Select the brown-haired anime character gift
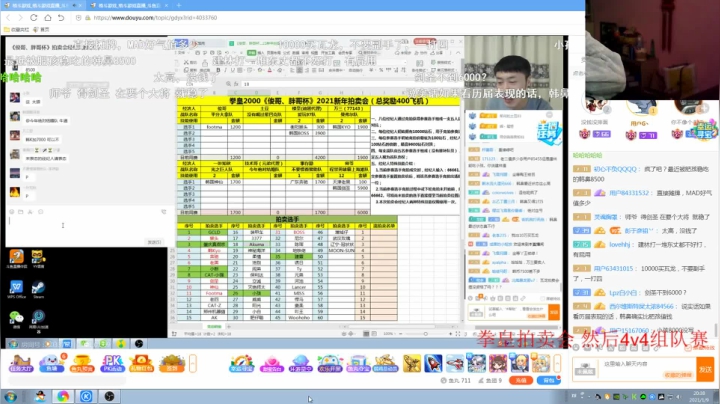Screen dimensions: 720x404 (498, 363)
